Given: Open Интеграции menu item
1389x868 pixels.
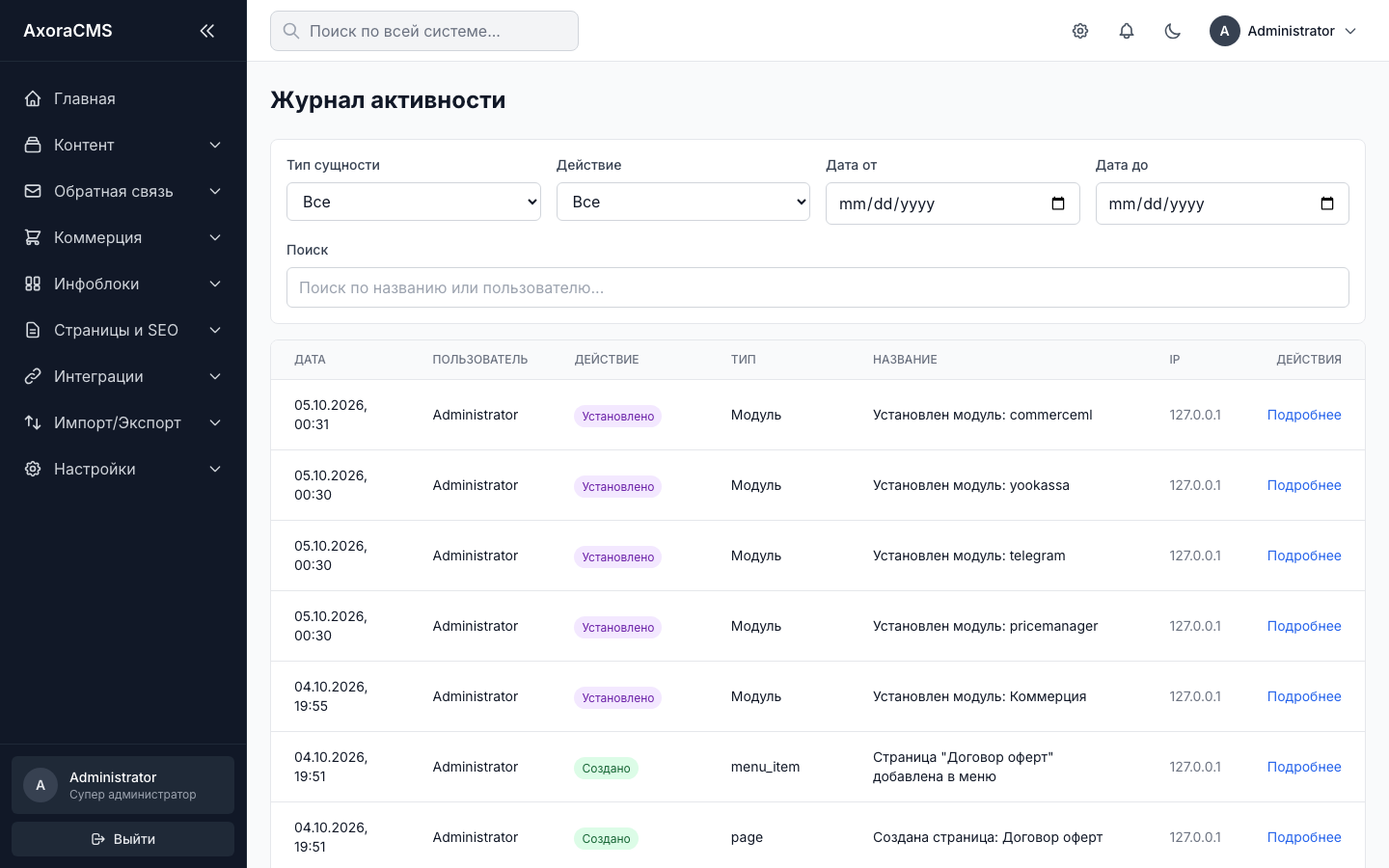Looking at the screenshot, I should click(x=123, y=376).
